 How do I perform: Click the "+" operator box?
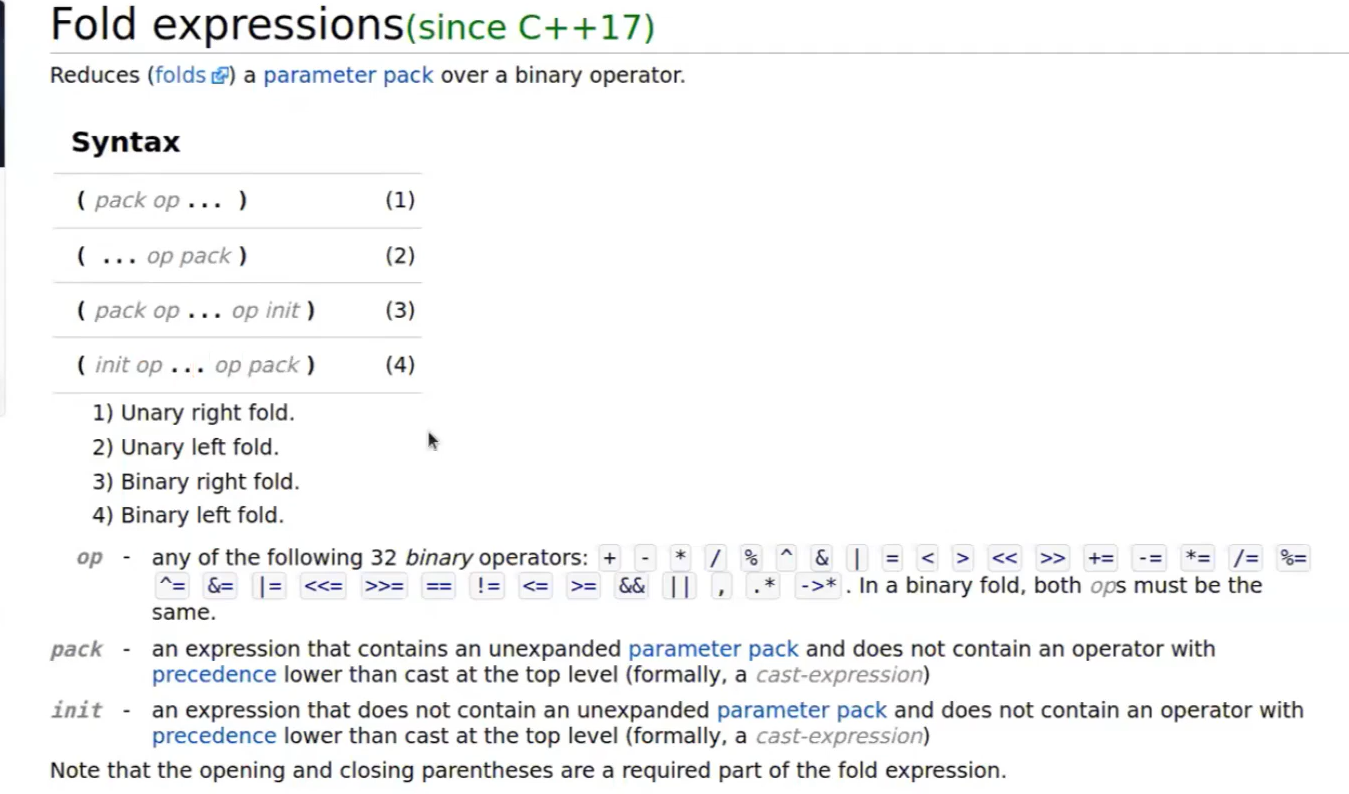click(610, 558)
